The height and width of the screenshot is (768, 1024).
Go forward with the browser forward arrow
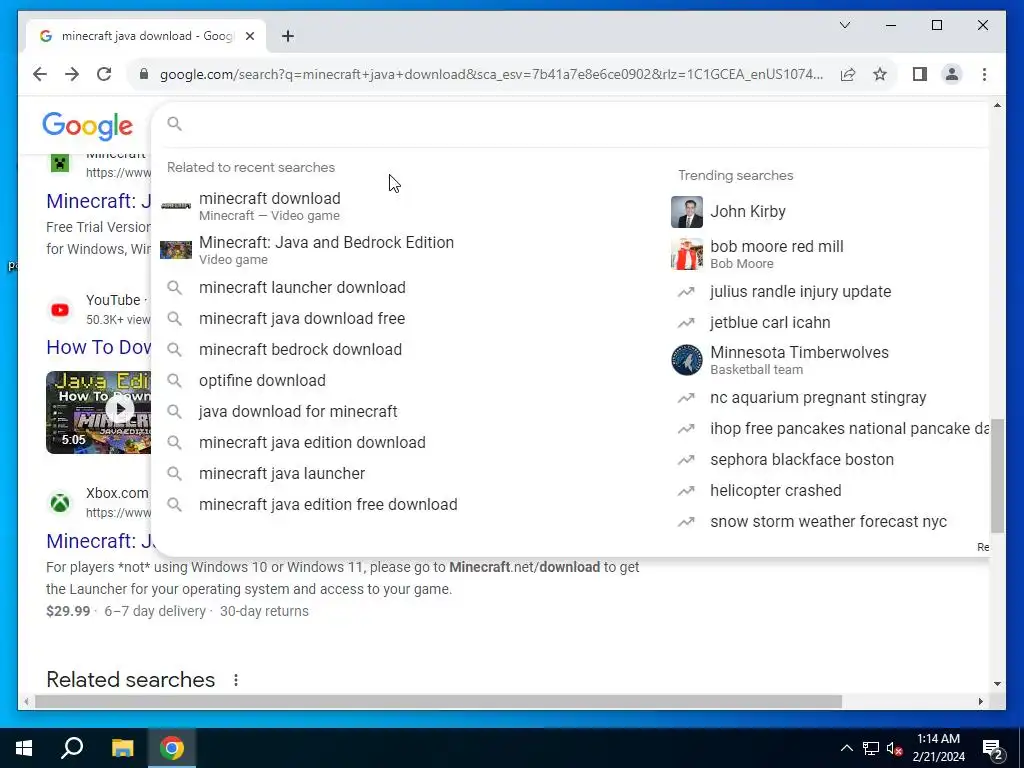(72, 74)
